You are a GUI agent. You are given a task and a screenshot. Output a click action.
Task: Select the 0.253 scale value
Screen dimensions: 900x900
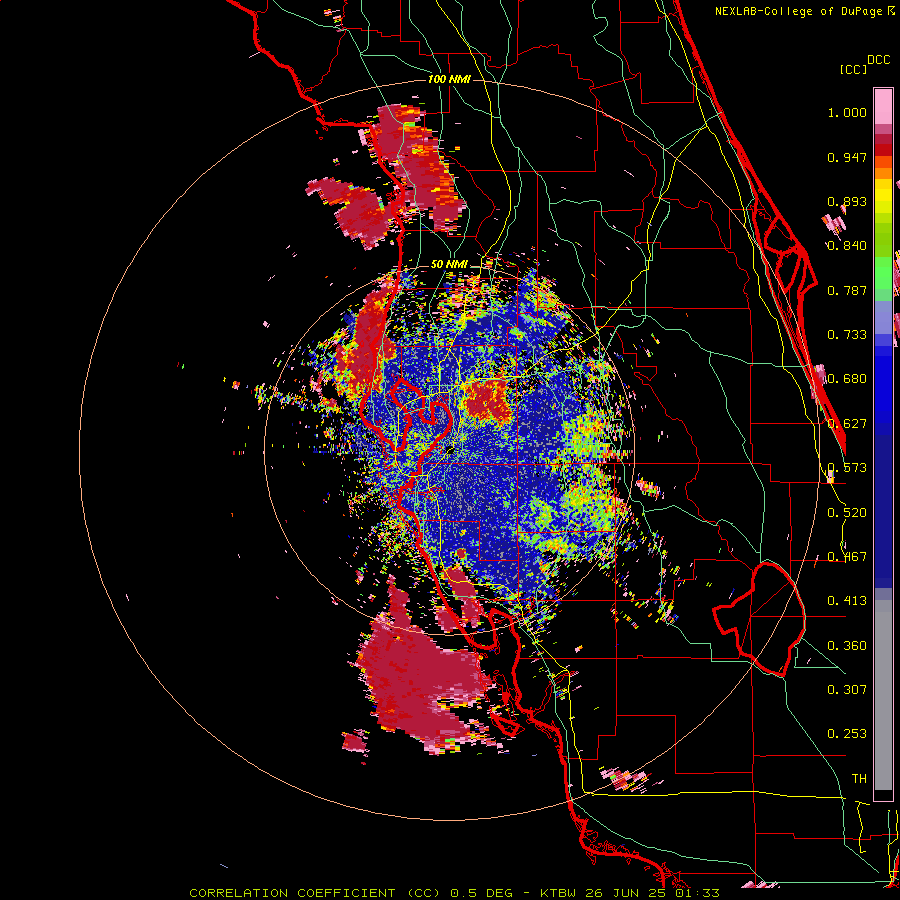[x=847, y=734]
